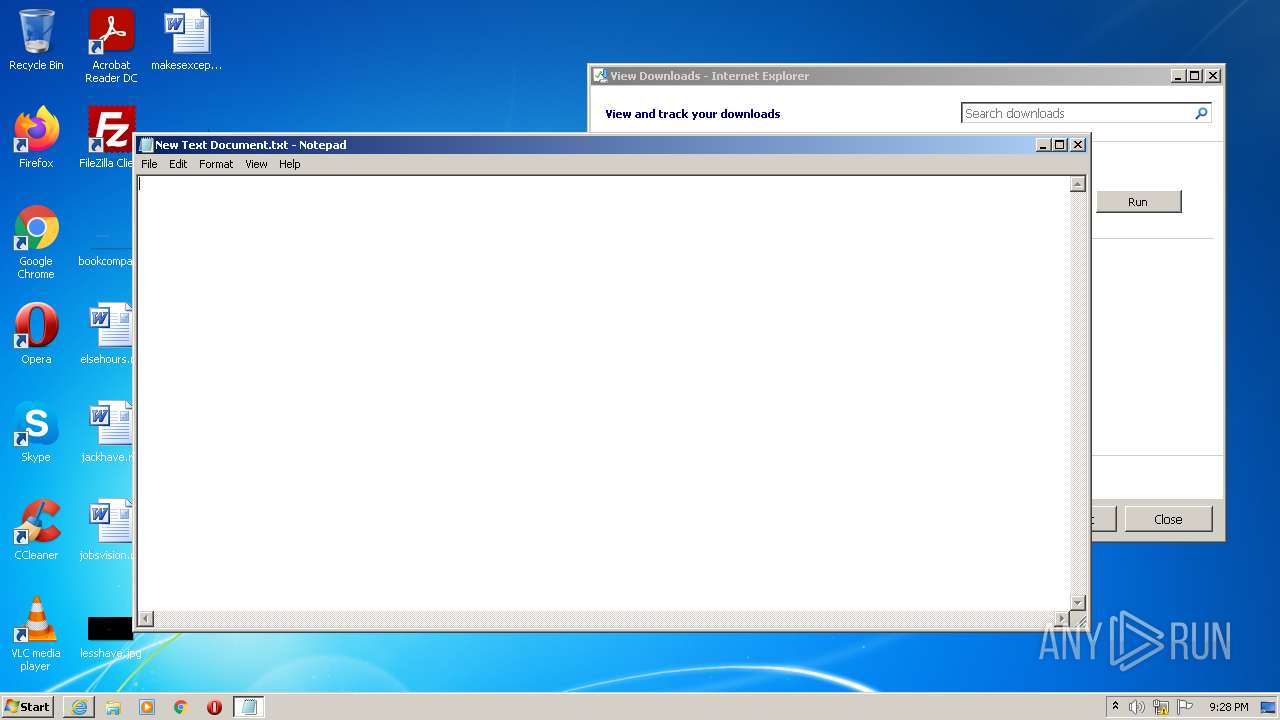Viewport: 1280px width, 720px height.
Task: Click Run button in View Downloads
Action: coord(1138,202)
